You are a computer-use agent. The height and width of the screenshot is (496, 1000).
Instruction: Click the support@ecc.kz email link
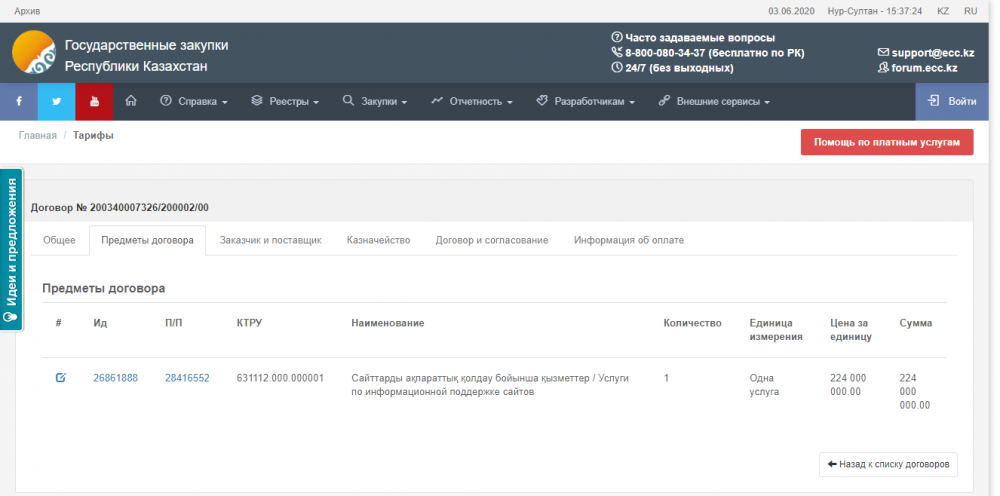click(925, 52)
